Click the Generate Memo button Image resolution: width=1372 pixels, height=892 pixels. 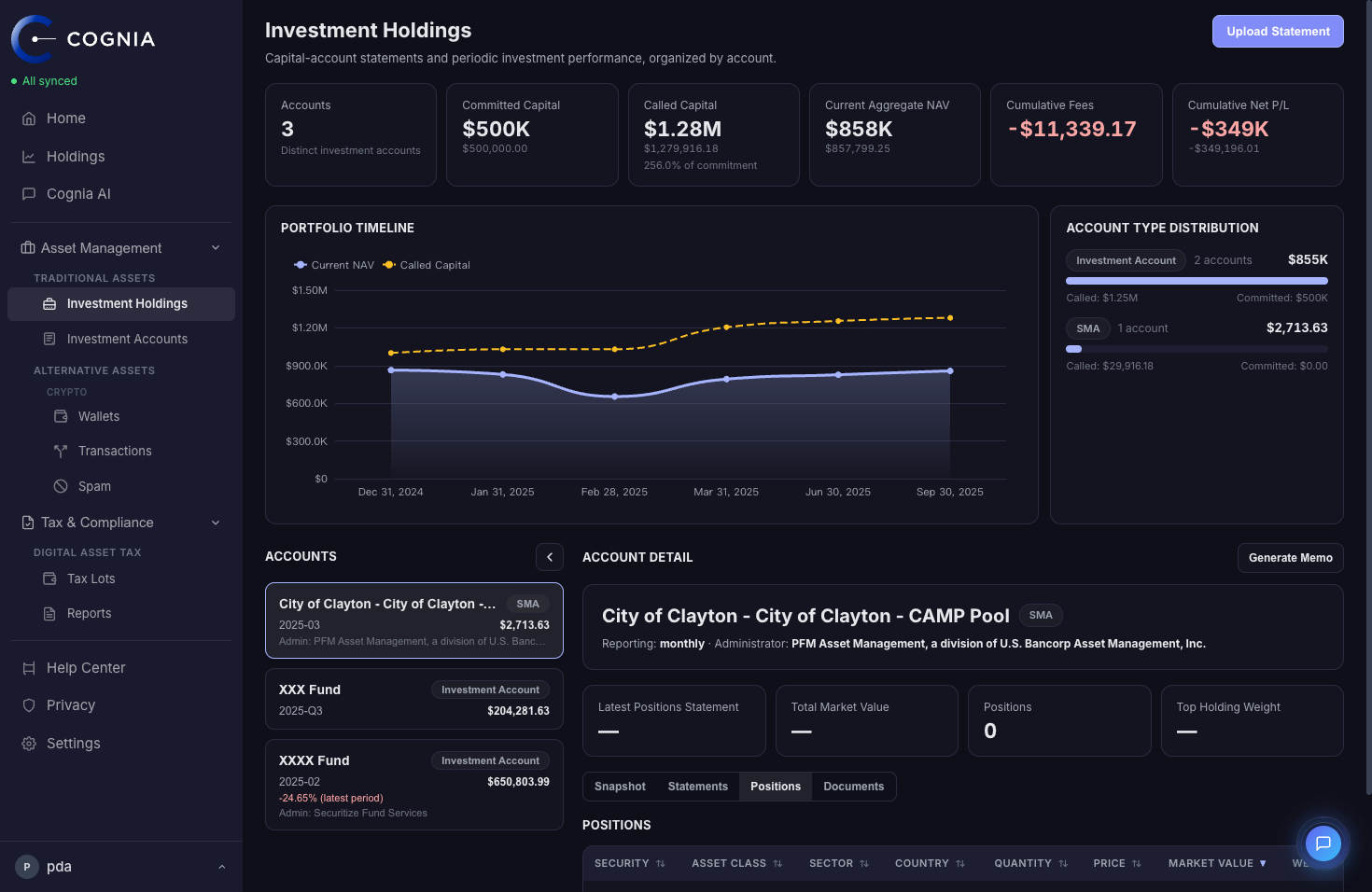pos(1291,558)
